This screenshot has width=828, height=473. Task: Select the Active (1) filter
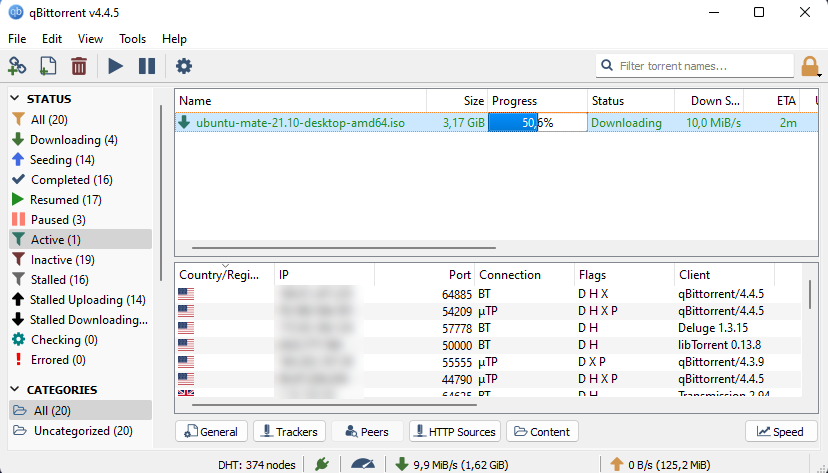(80, 240)
